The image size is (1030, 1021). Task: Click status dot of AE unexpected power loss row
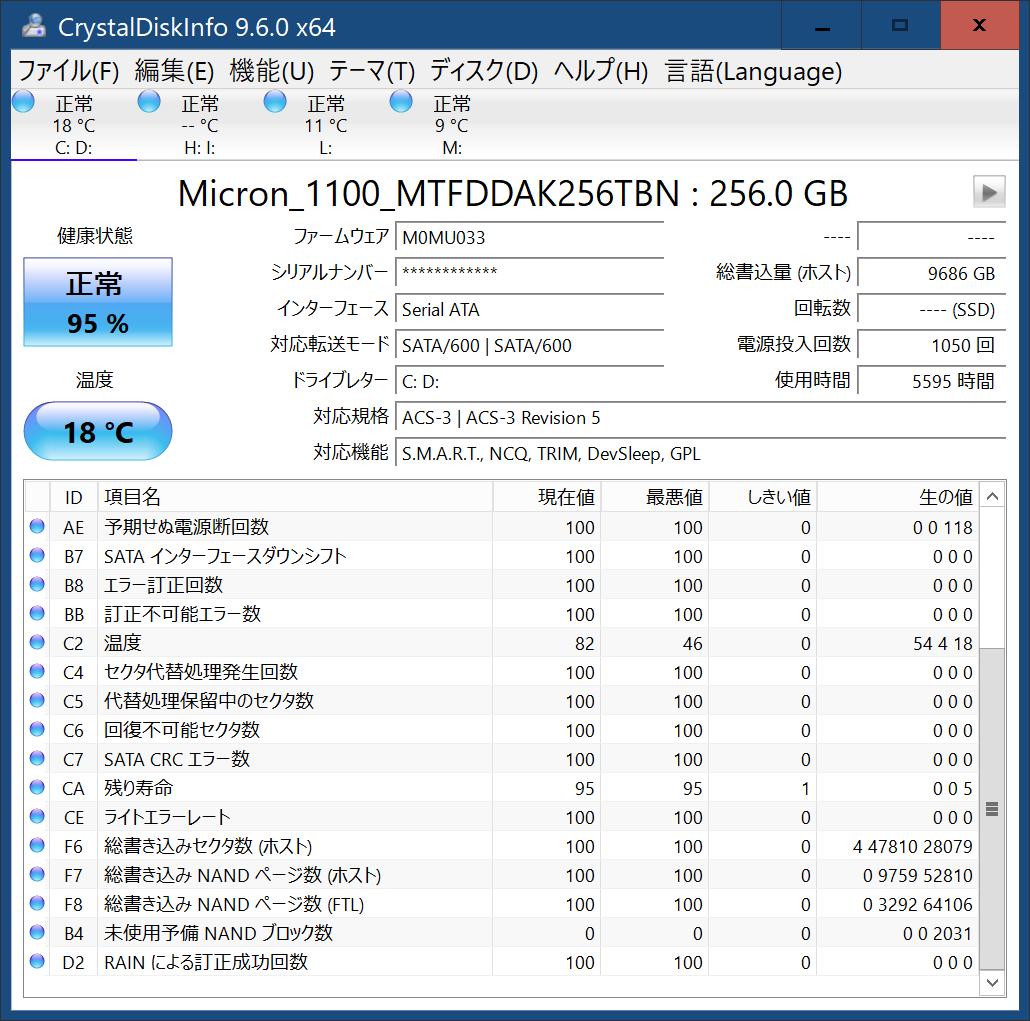[x=37, y=526]
